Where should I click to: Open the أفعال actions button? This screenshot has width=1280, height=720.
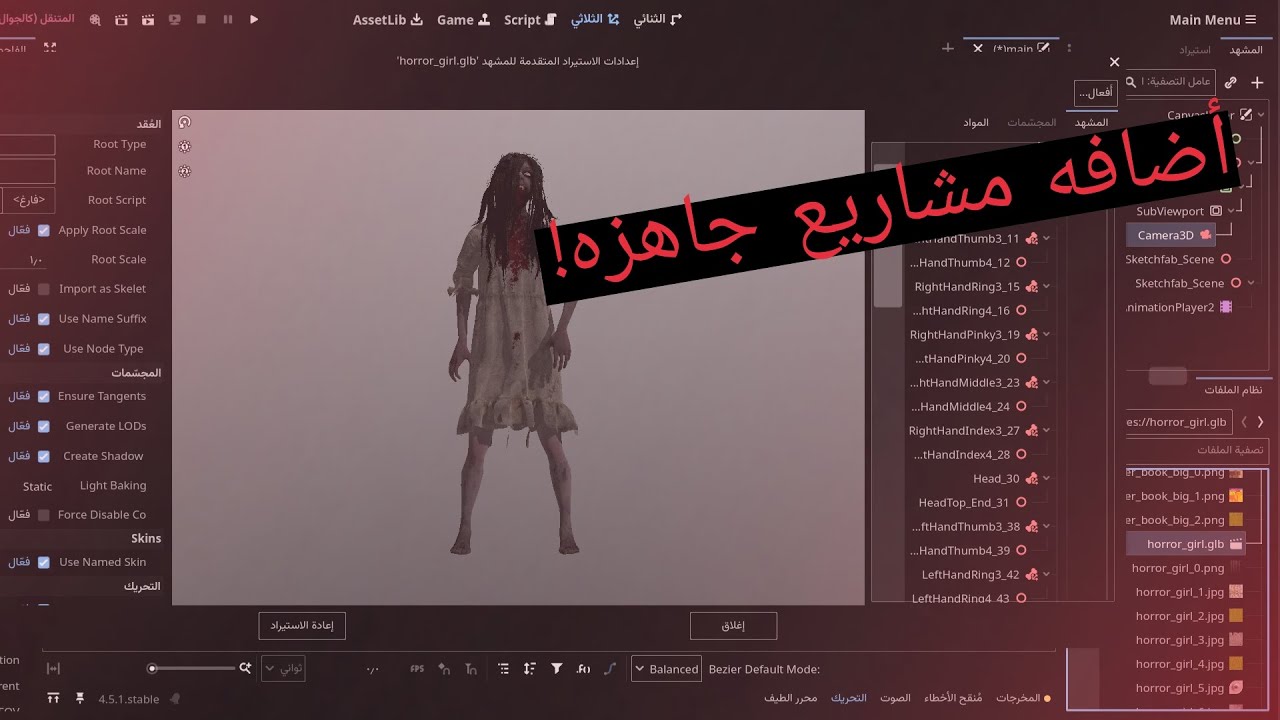coord(1096,92)
